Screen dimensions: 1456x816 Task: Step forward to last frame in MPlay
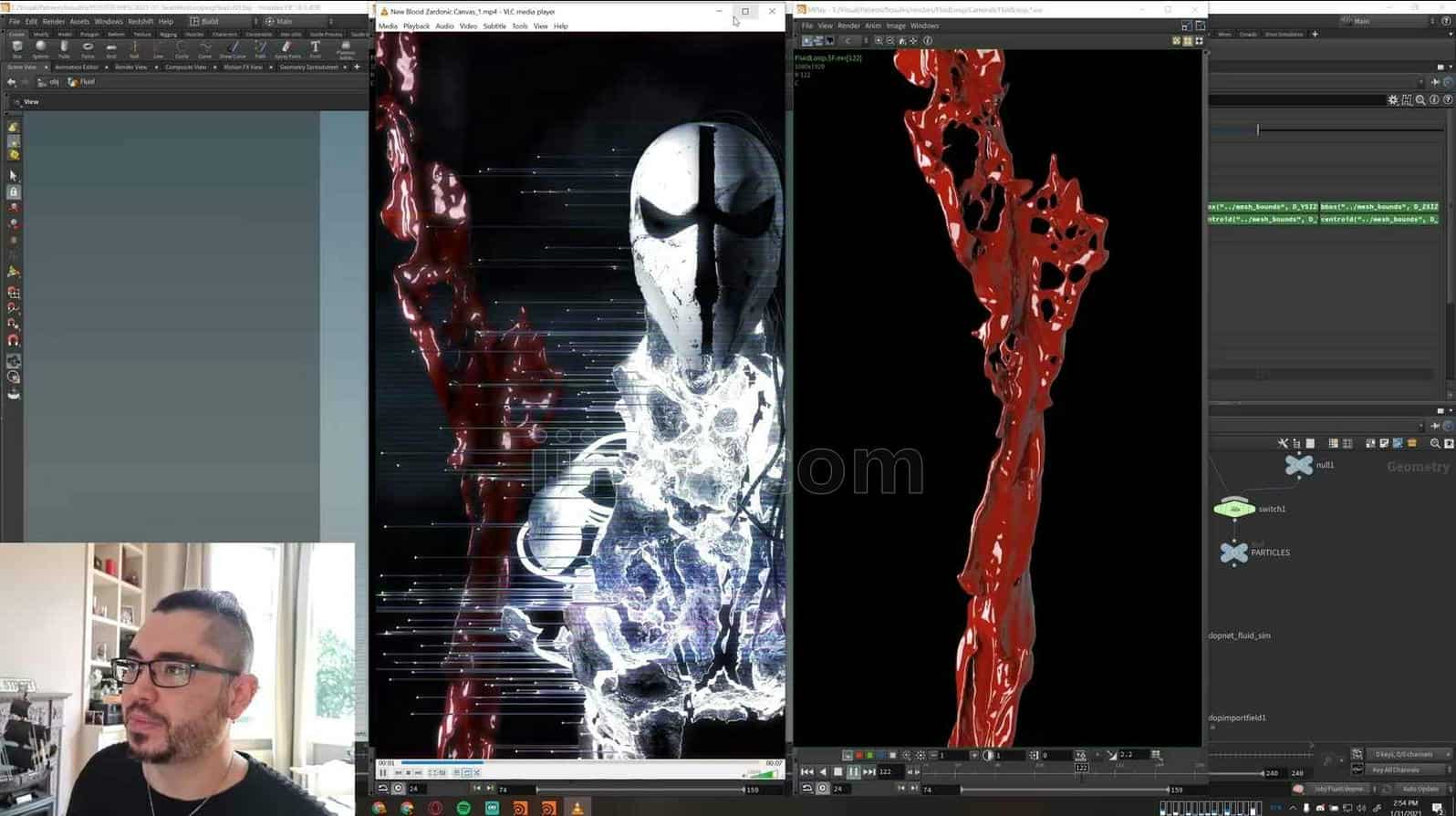[x=869, y=772]
